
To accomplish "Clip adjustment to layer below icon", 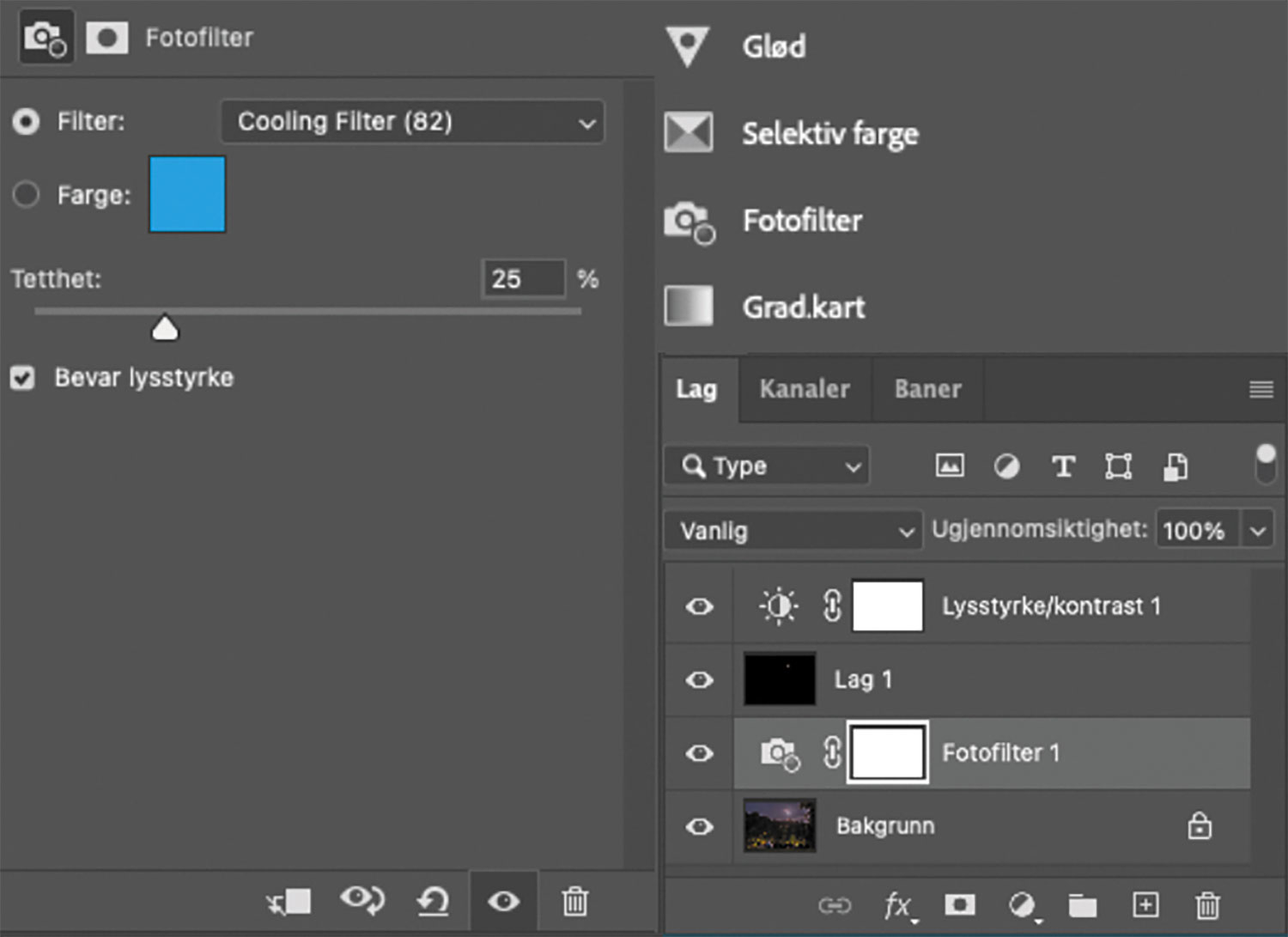I will point(289,901).
